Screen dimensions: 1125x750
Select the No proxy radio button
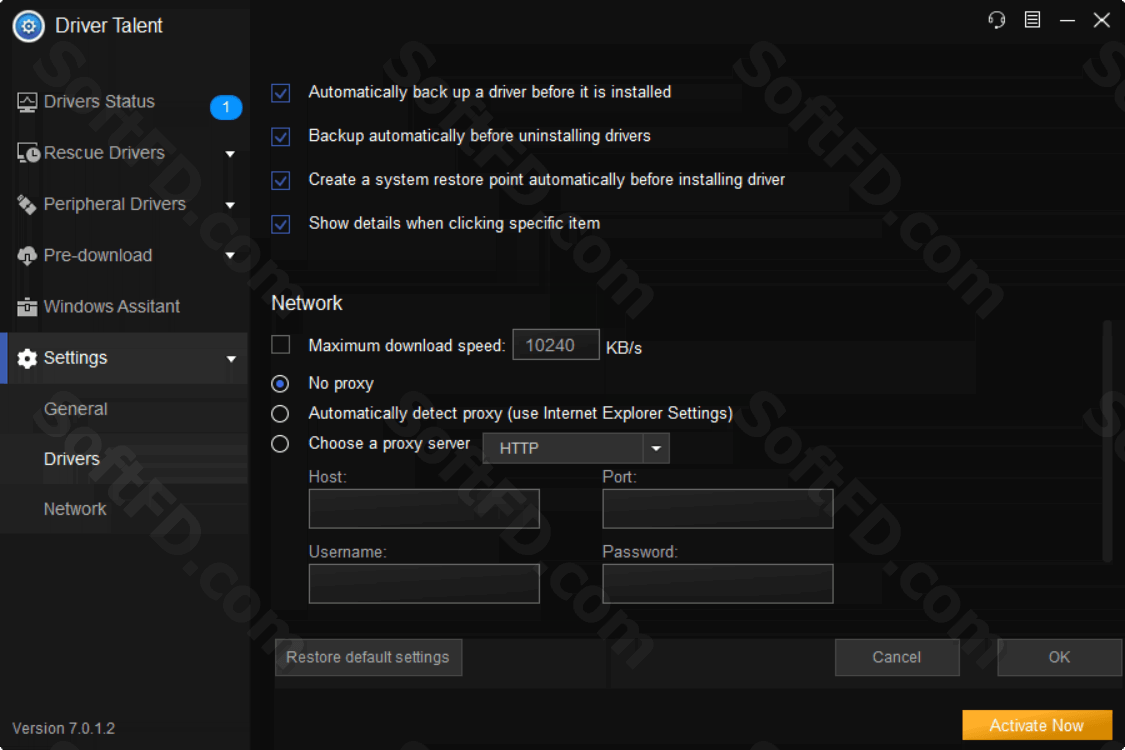[x=280, y=384]
